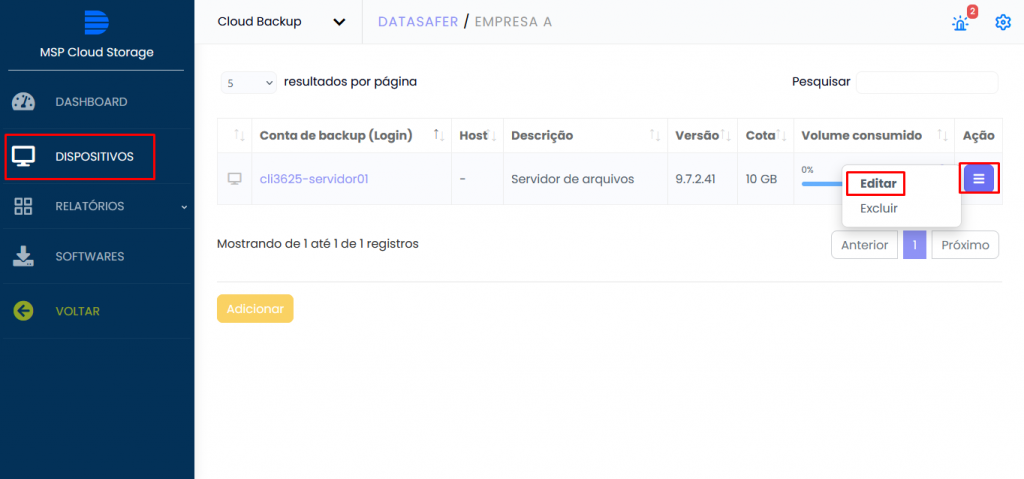Open the cli3625-servidor01 account link
1024x479 pixels.
coord(314,179)
